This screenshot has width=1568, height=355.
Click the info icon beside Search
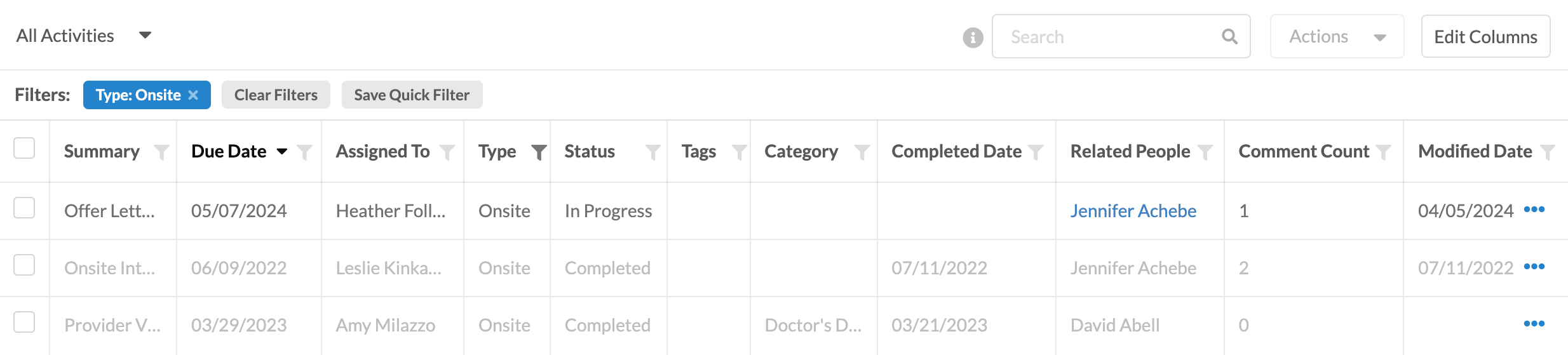coord(973,37)
